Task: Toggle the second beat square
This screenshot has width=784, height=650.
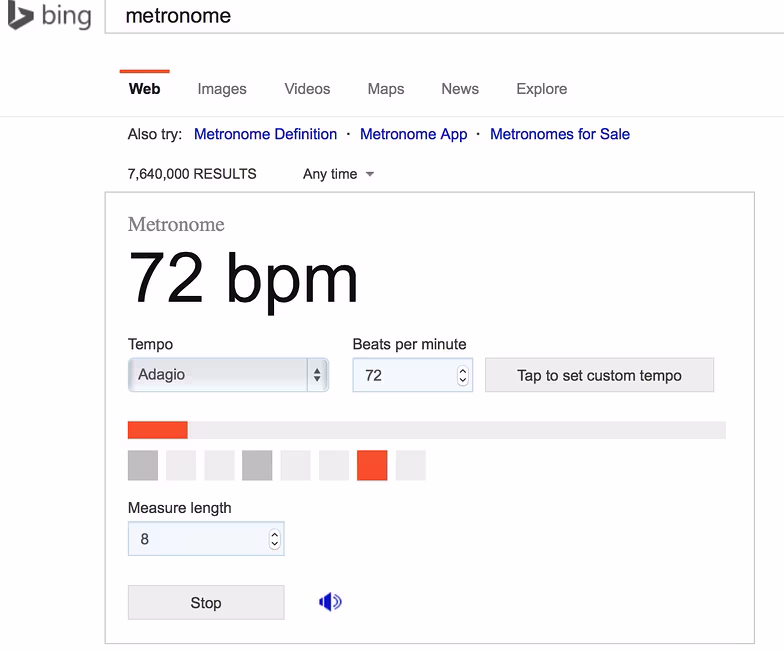Action: coord(181,466)
